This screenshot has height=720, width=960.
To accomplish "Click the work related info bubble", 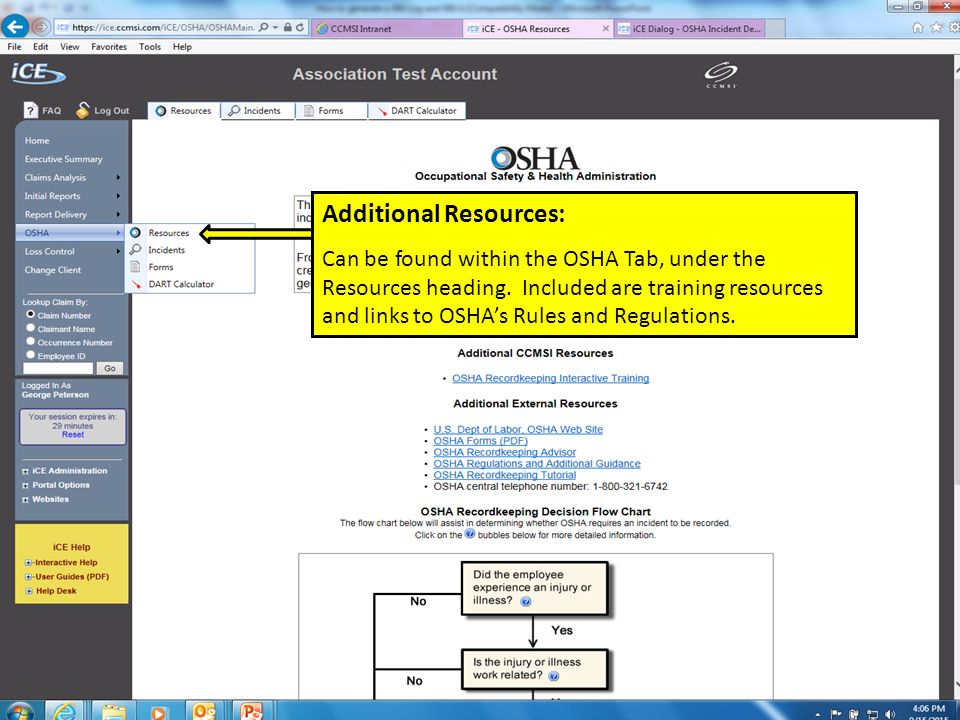I will (553, 676).
